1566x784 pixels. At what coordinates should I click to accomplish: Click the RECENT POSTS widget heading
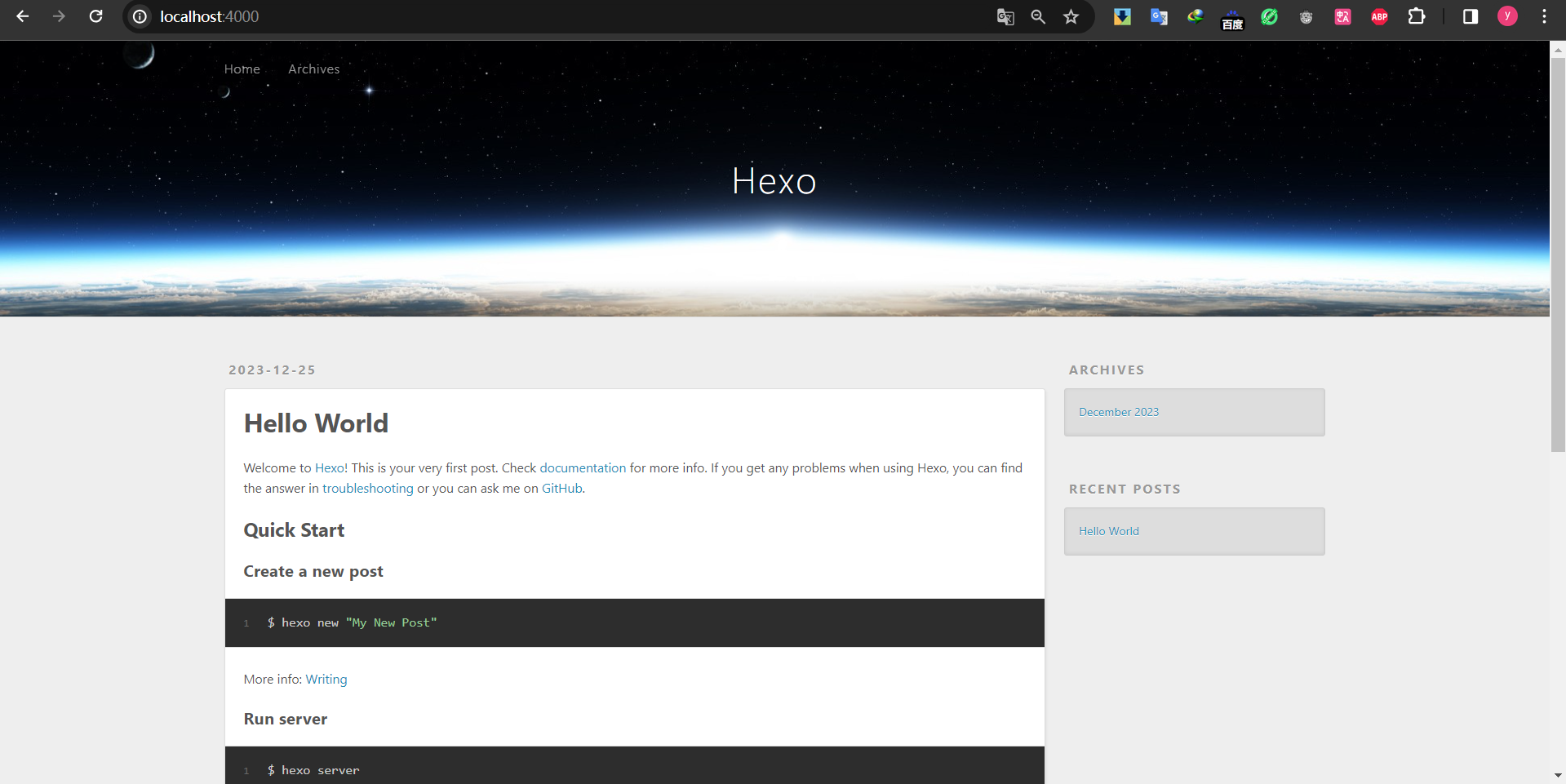click(x=1125, y=489)
